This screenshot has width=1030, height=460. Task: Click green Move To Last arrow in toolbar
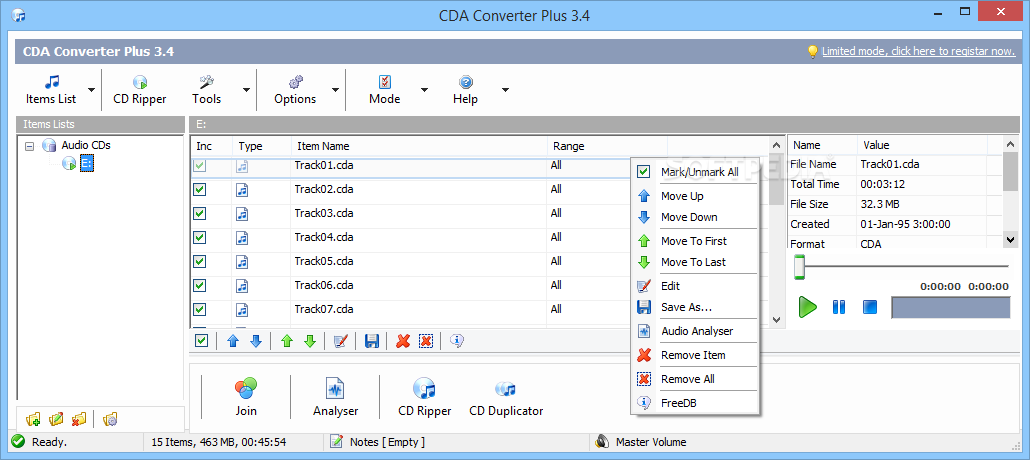point(310,340)
